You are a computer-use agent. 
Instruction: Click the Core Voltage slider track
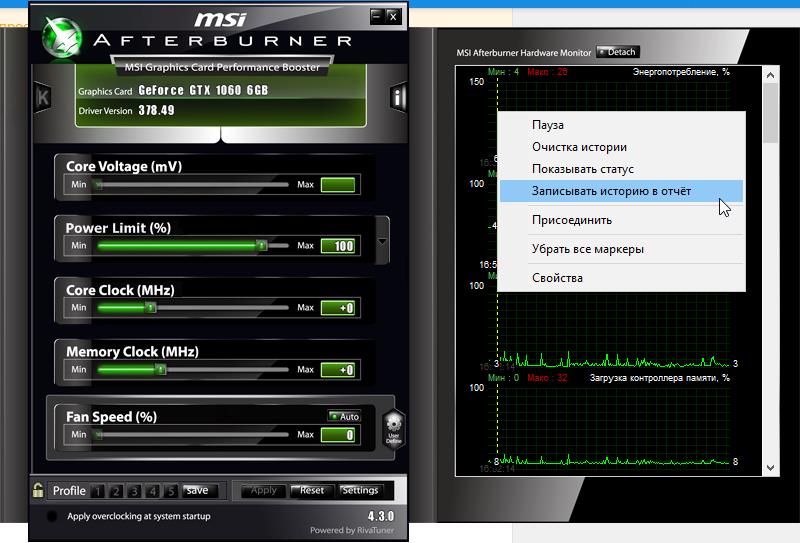coord(193,184)
